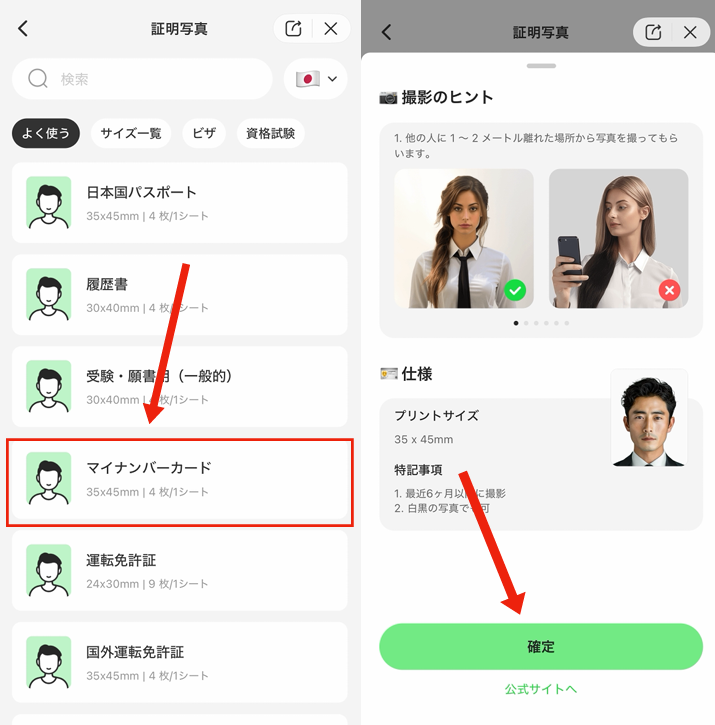Open the Japan flag country dropdown

pyautogui.click(x=315, y=79)
